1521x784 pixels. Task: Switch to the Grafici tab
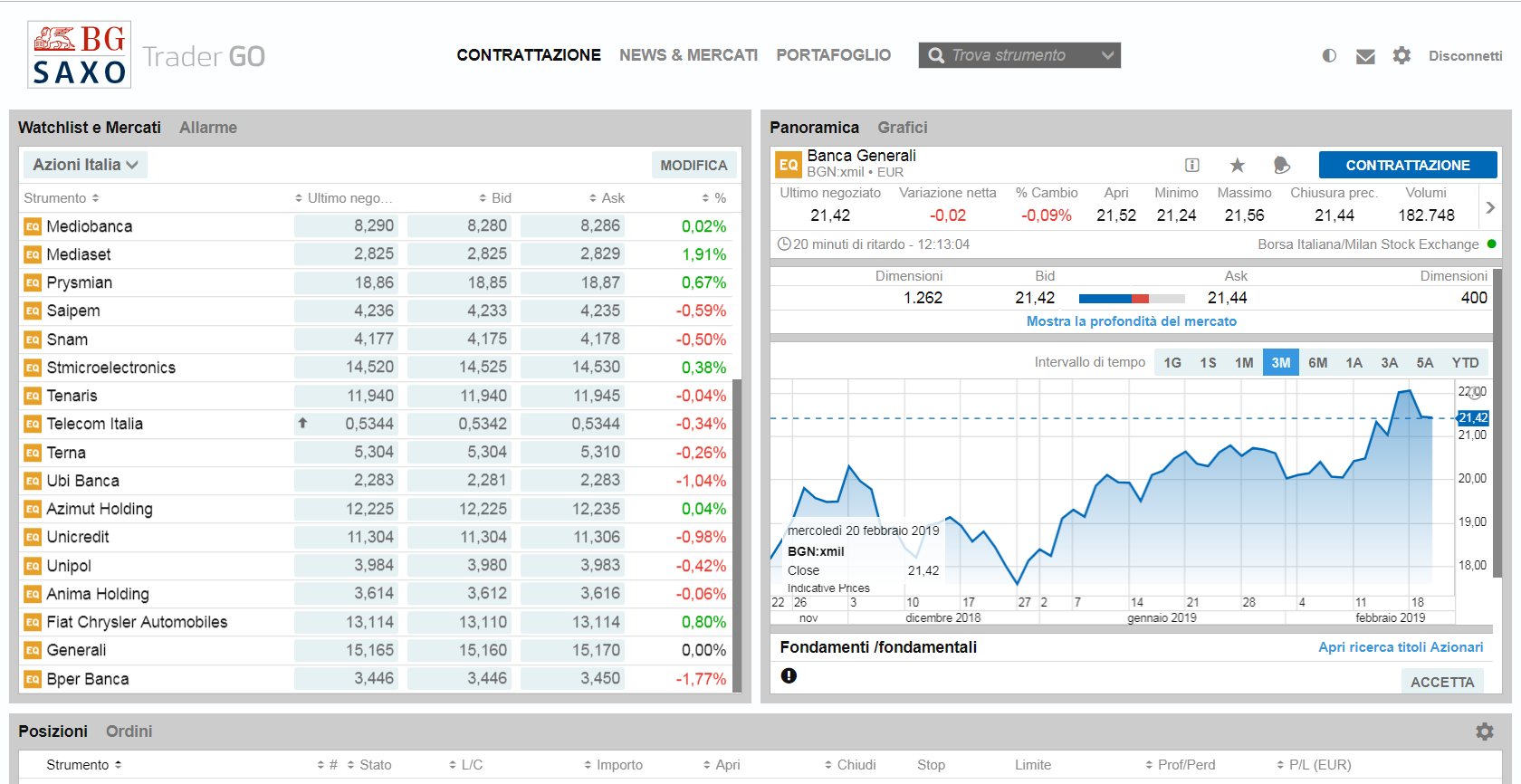coord(903,128)
